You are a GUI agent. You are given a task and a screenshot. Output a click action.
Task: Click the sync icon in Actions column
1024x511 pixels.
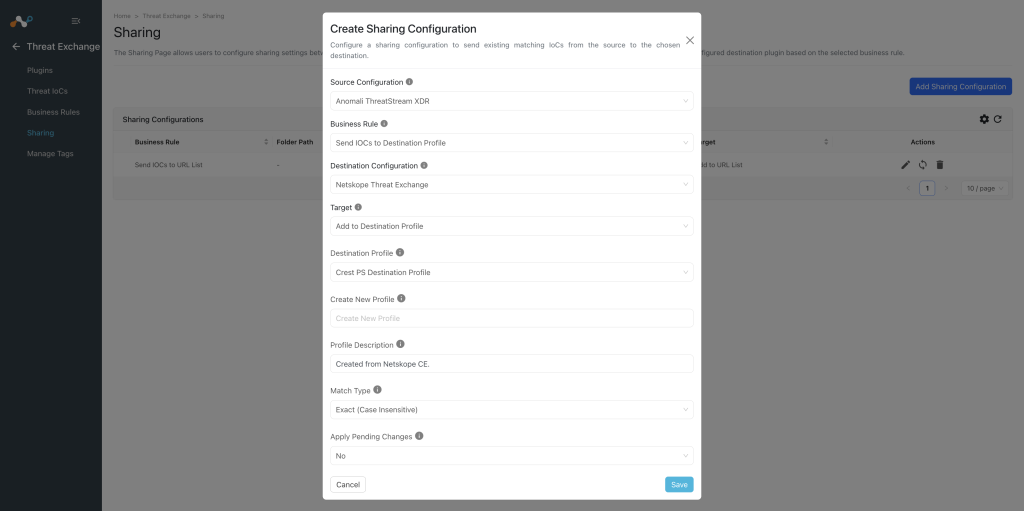click(922, 165)
